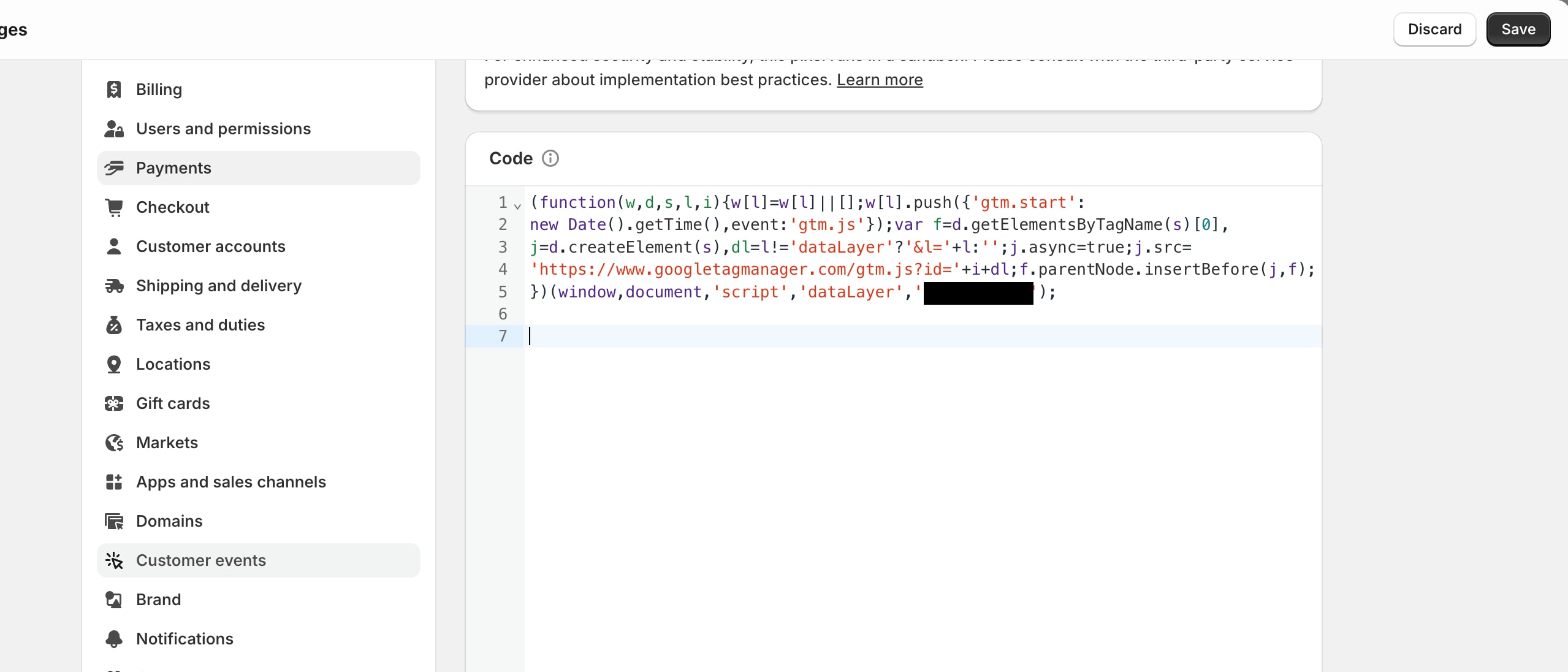
Task: Select the Taxes and duties icon
Action: pos(113,326)
